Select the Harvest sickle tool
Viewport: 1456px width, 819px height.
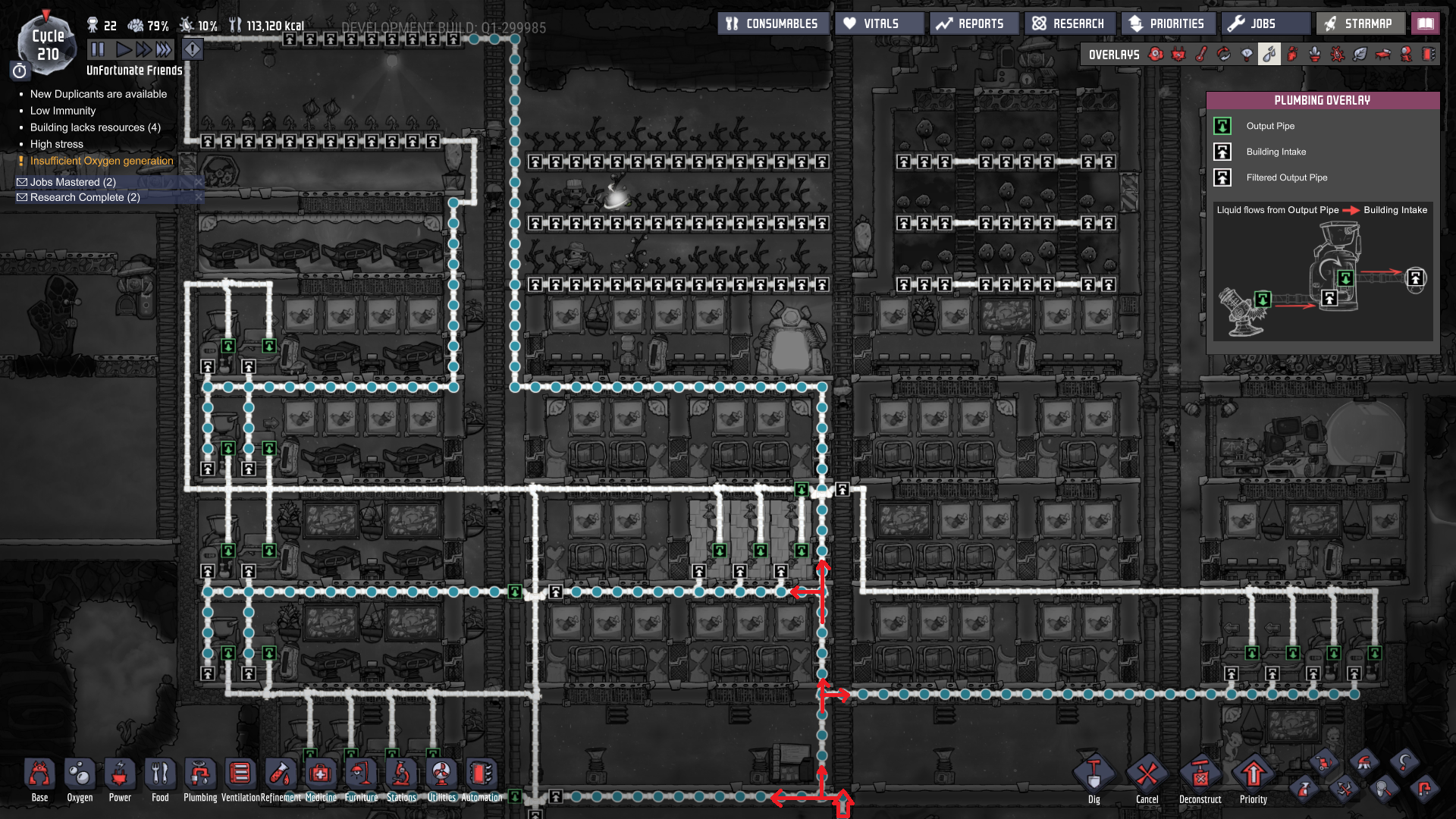tap(1404, 762)
